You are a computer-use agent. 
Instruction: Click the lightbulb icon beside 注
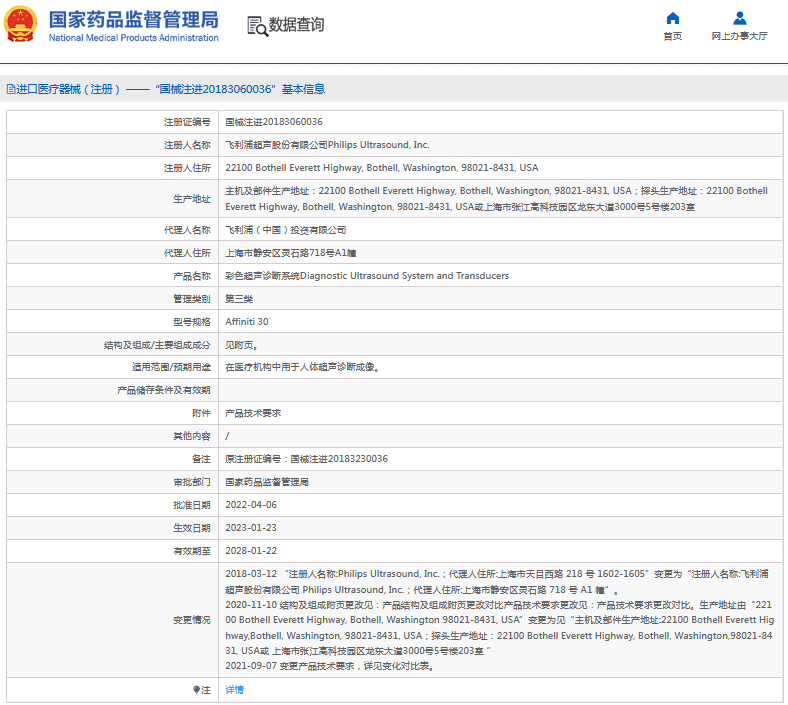tap(196, 689)
